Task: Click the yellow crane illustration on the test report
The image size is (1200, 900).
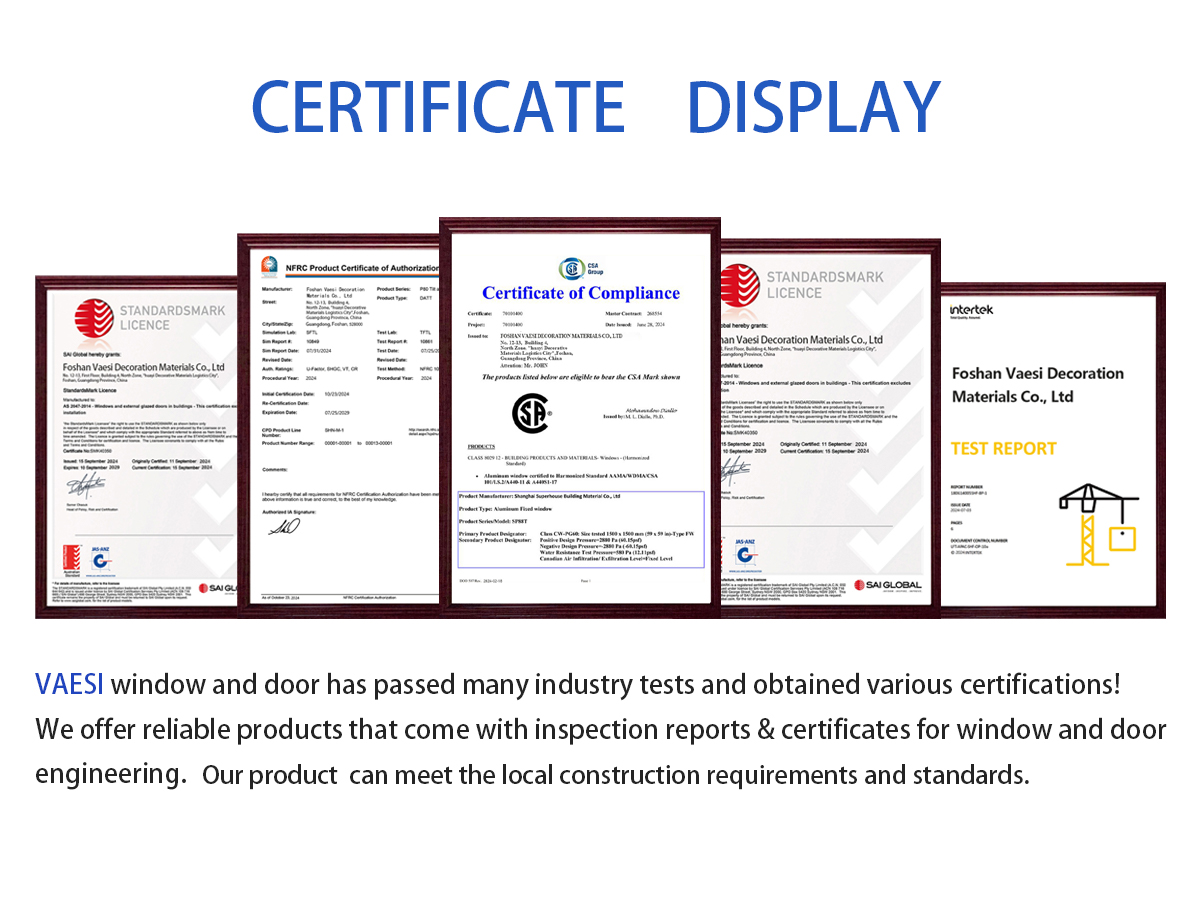Action: (x=1098, y=524)
